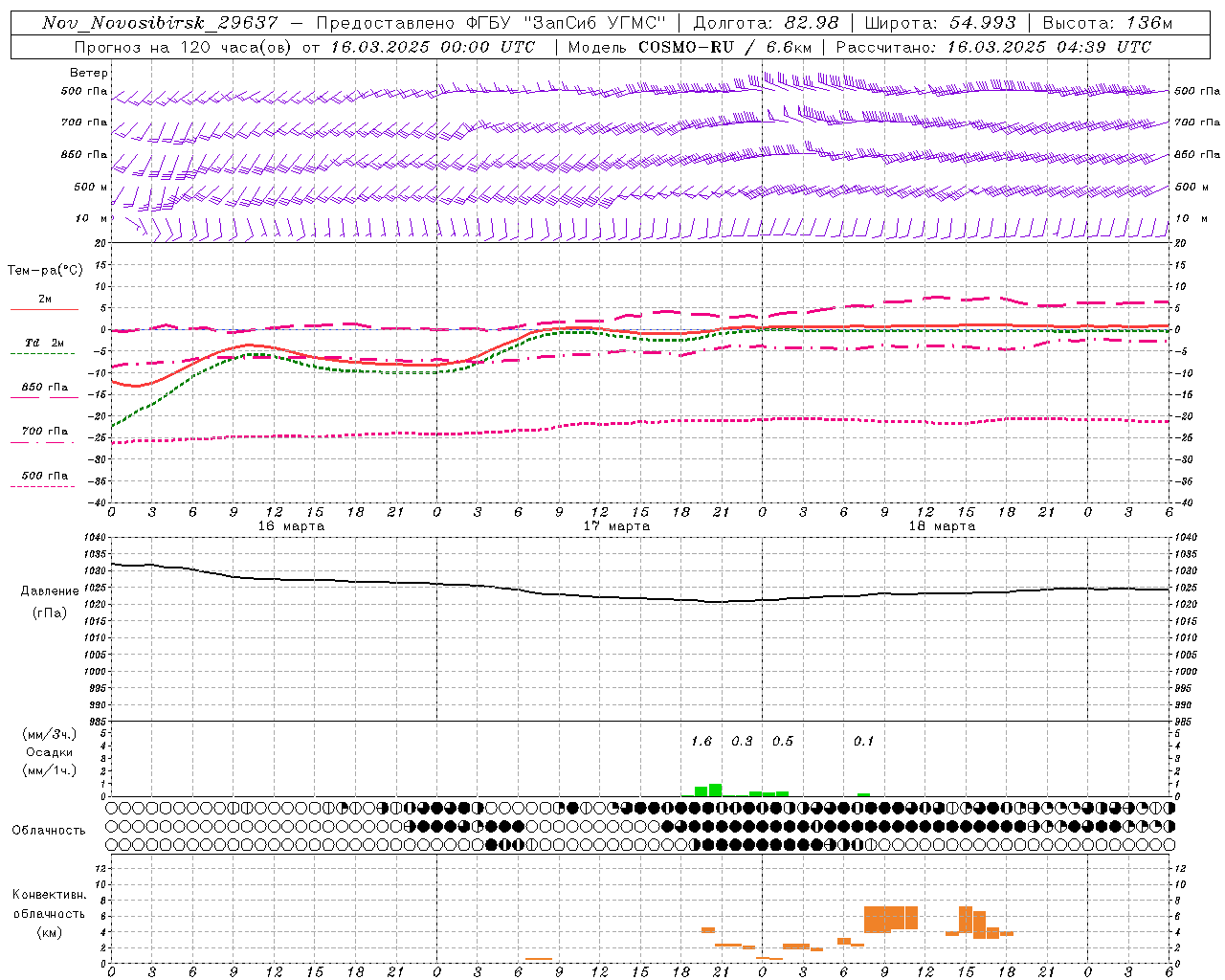Click the 0.5 precipitation amount value
1225x980 pixels.
[782, 741]
